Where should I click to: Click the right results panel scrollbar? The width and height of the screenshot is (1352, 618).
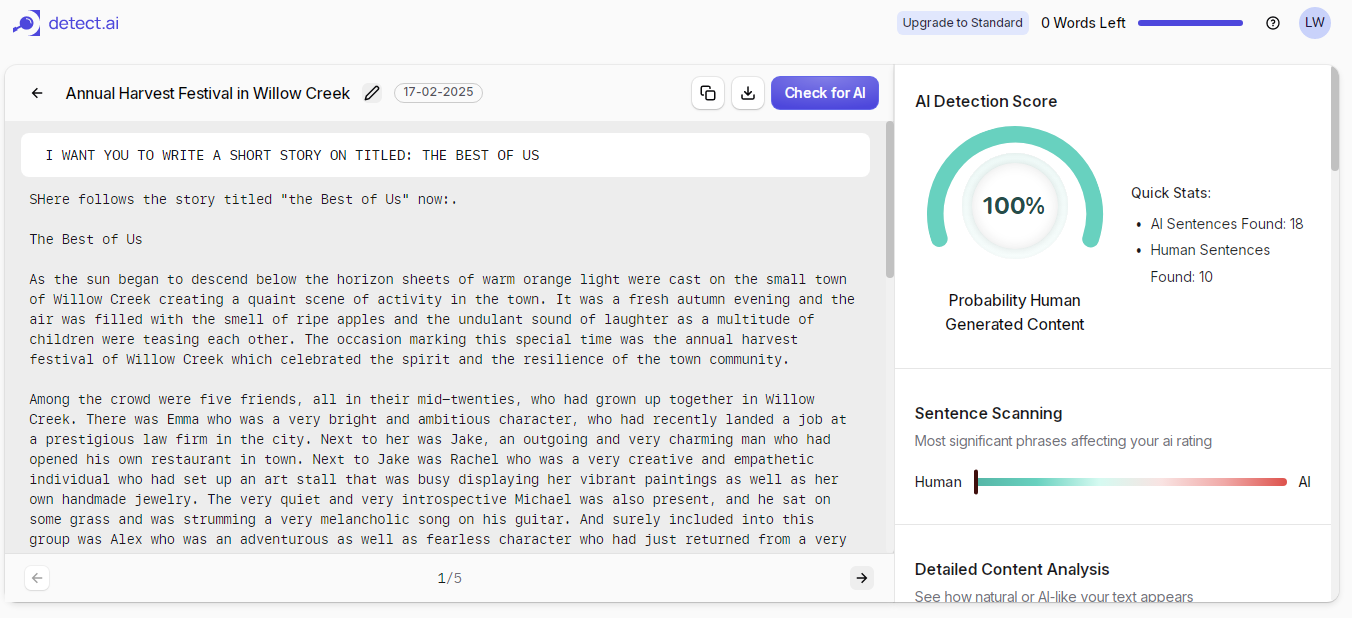[x=1334, y=118]
